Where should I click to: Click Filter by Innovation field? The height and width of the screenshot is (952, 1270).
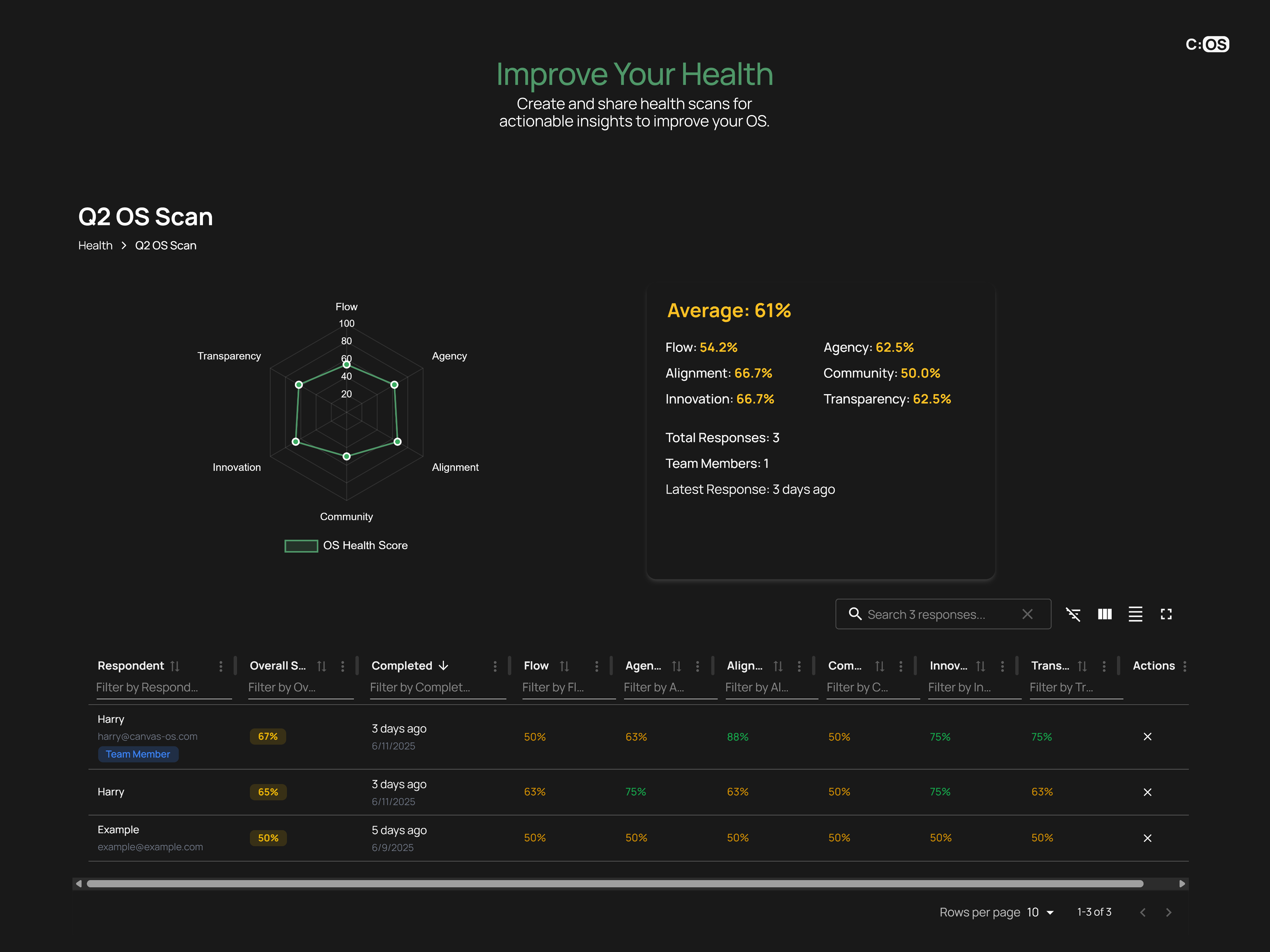pyautogui.click(x=974, y=688)
